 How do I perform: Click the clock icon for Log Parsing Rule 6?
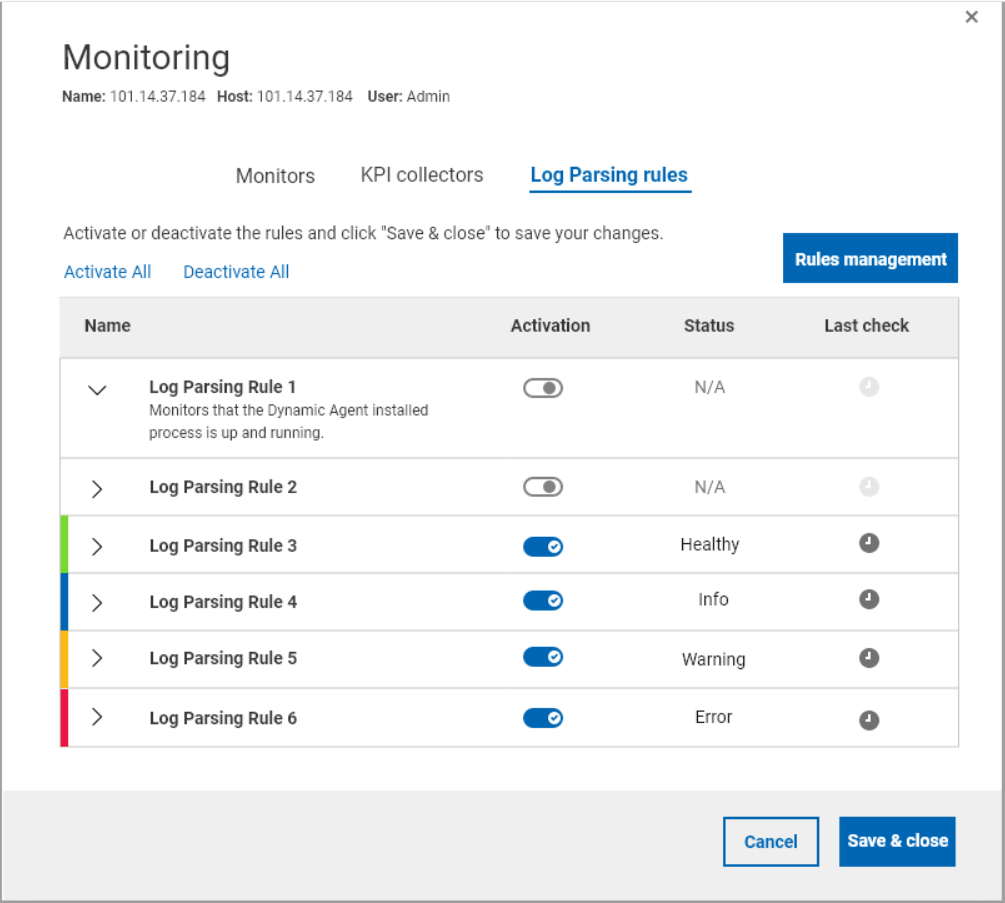coord(869,719)
